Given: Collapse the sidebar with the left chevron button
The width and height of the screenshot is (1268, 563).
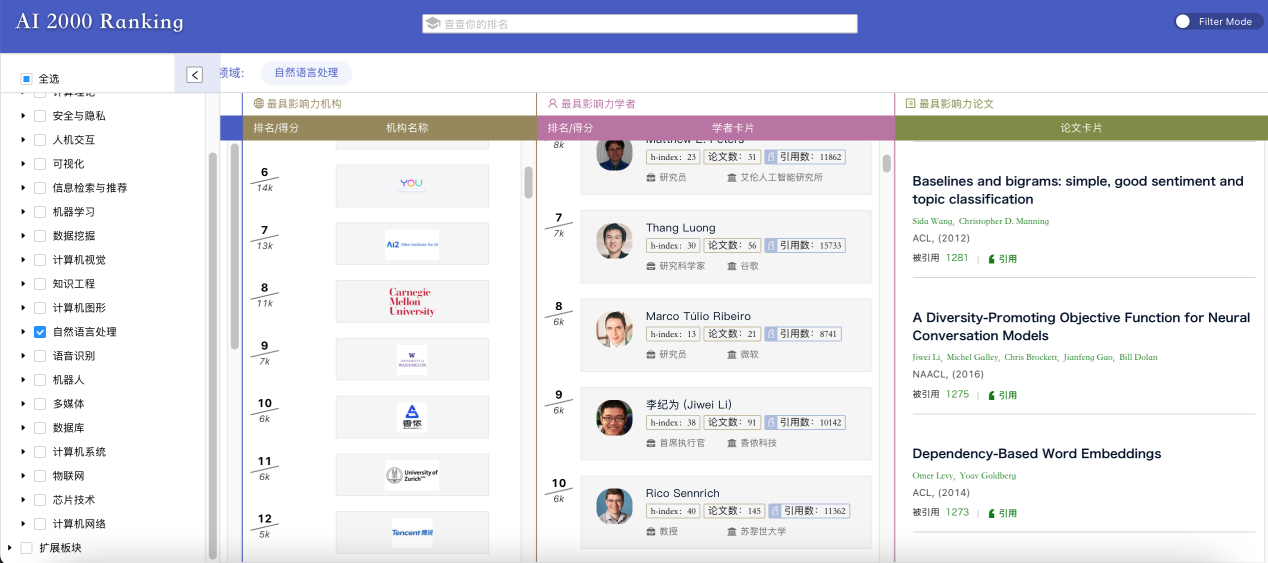Looking at the screenshot, I should (195, 74).
